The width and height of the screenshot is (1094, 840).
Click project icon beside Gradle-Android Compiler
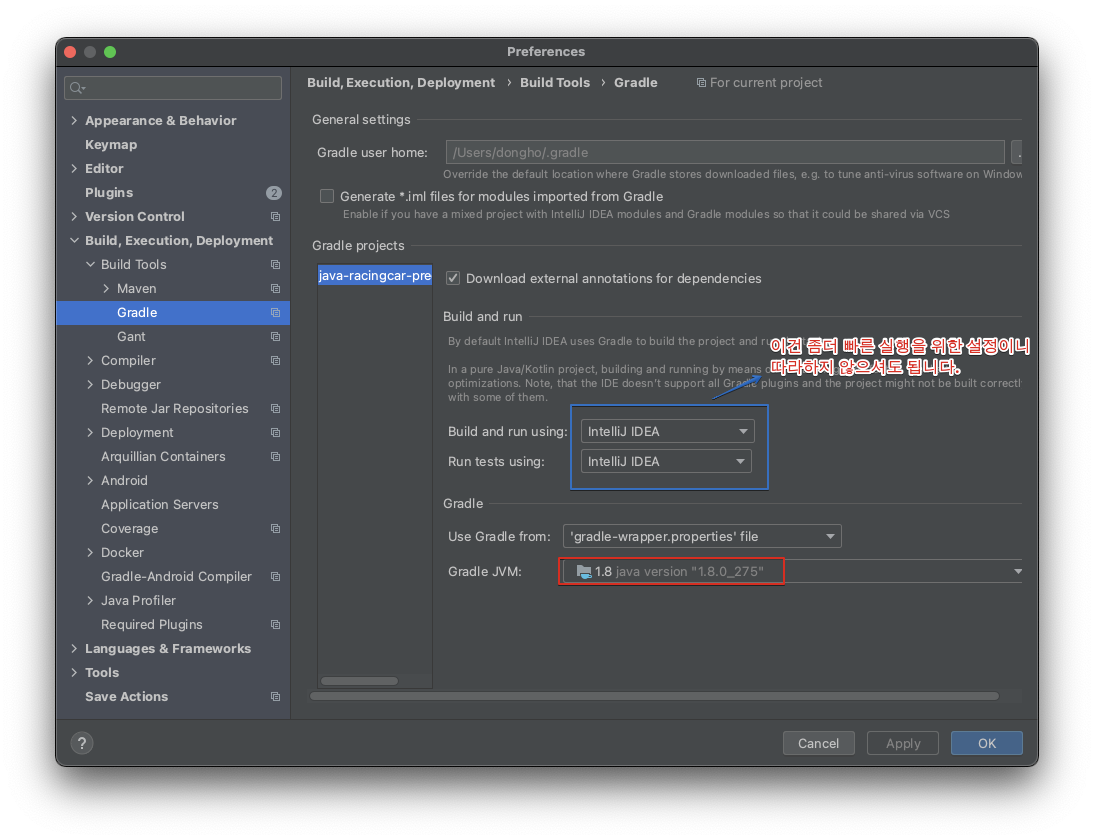276,577
